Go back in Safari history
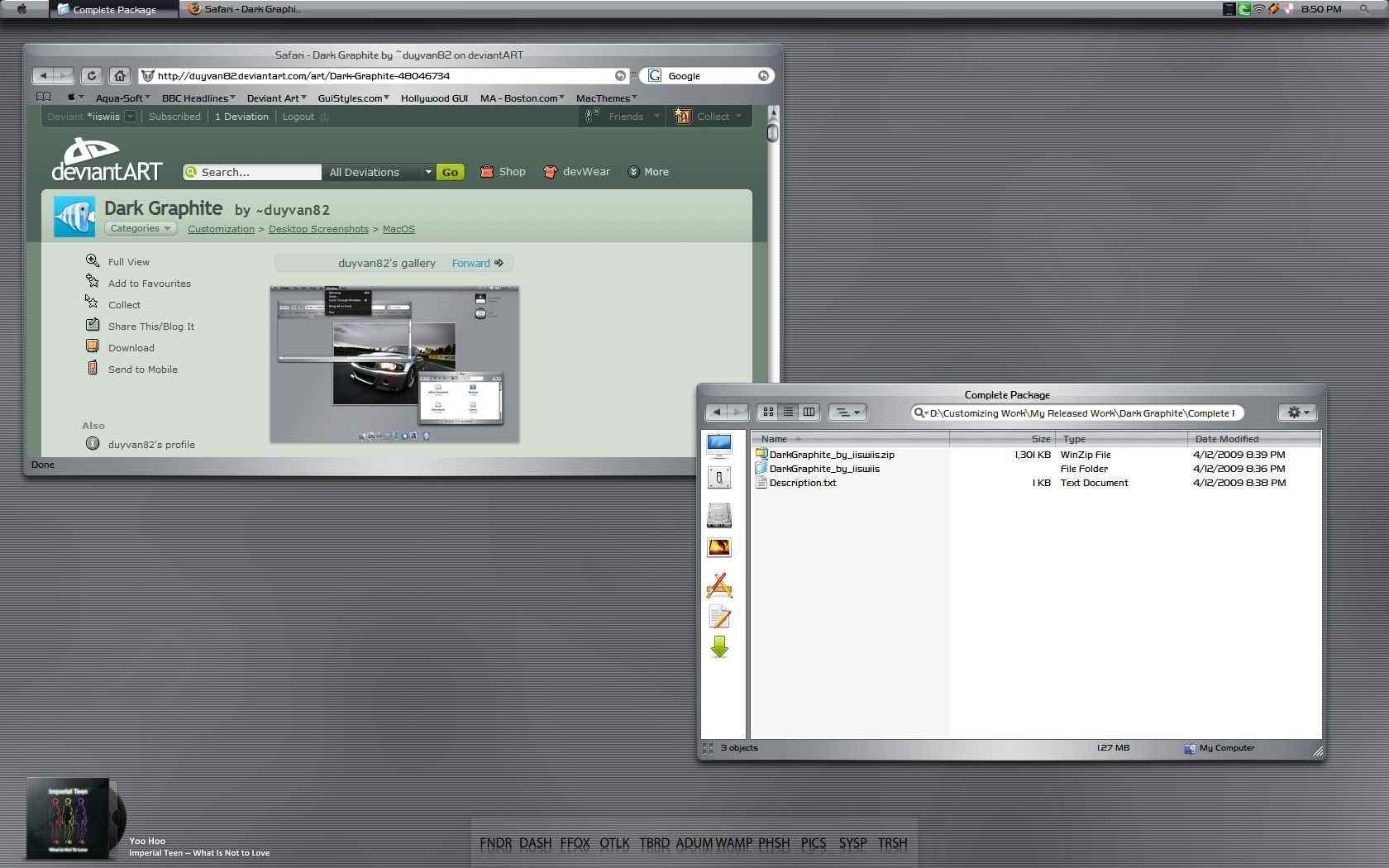Screen dimensions: 1389x868 pyautogui.click(x=43, y=75)
